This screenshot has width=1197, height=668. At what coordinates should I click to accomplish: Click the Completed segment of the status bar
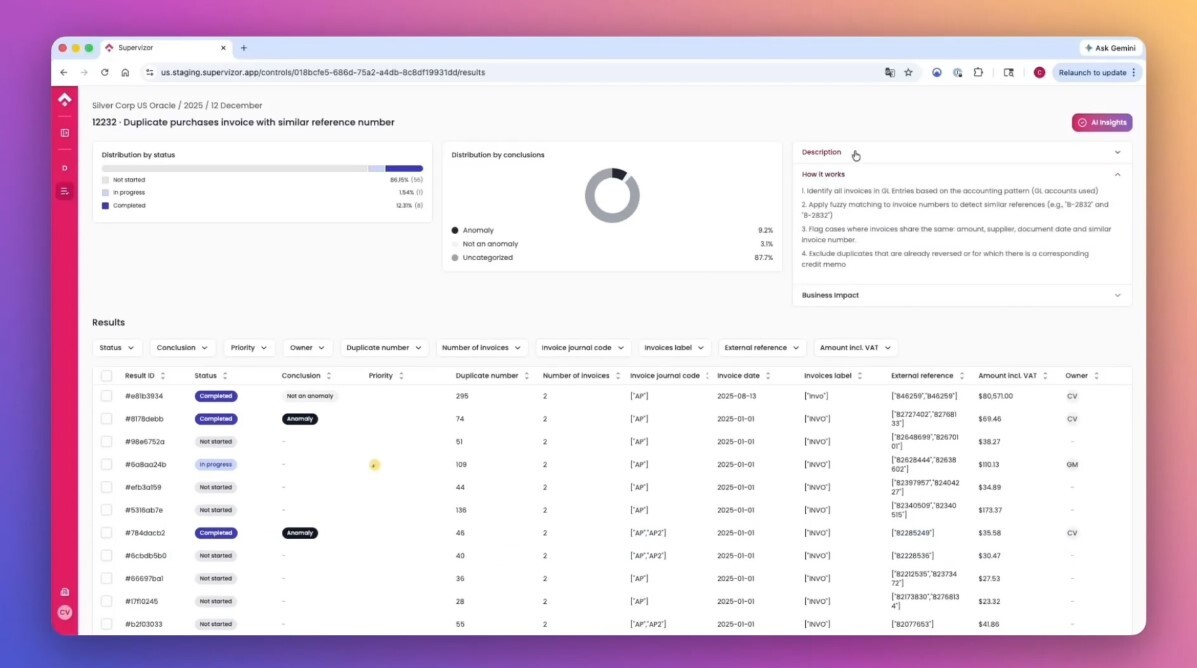(404, 168)
